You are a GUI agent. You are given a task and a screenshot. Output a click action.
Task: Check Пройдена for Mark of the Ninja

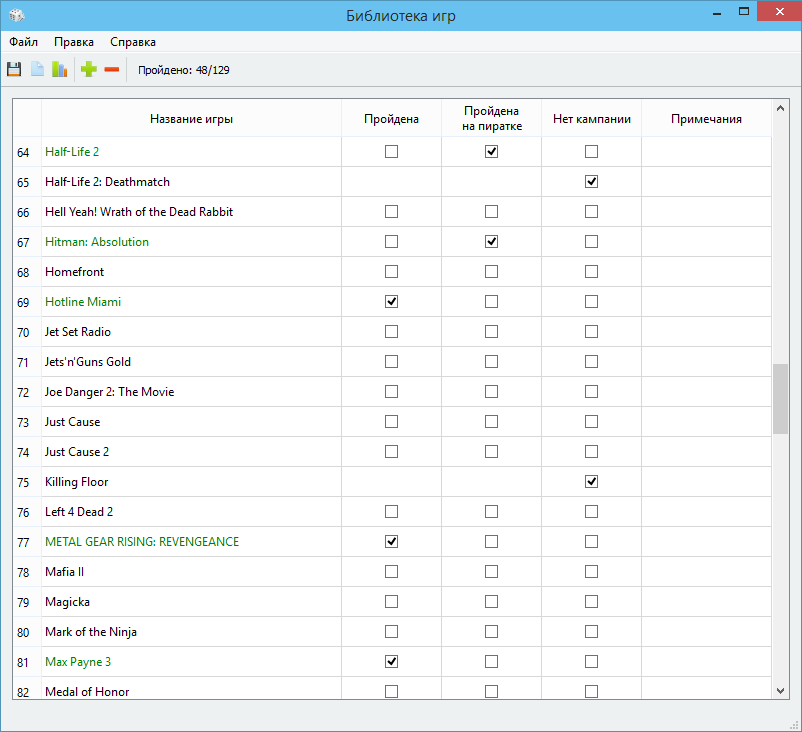tap(391, 632)
